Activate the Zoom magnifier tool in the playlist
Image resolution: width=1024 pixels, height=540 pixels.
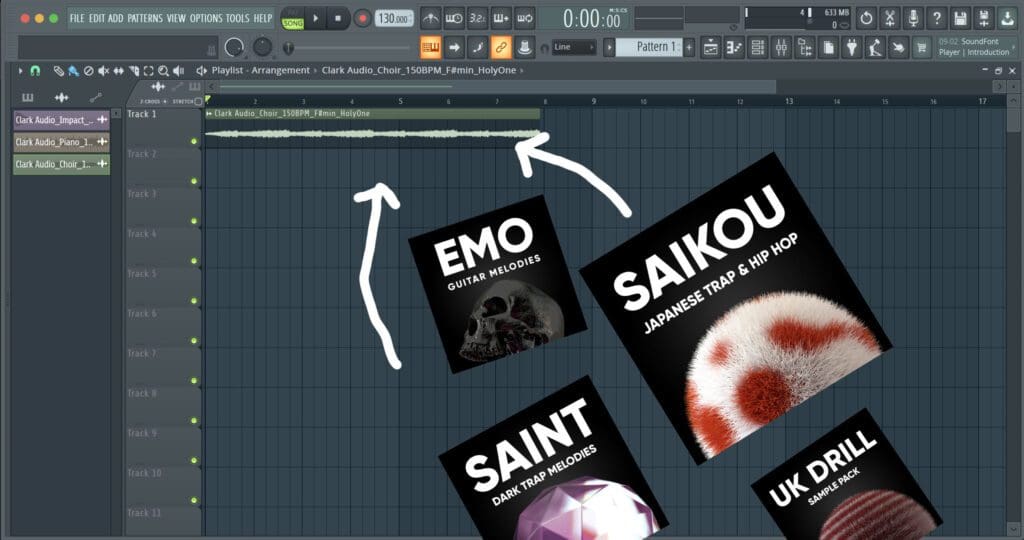[163, 71]
